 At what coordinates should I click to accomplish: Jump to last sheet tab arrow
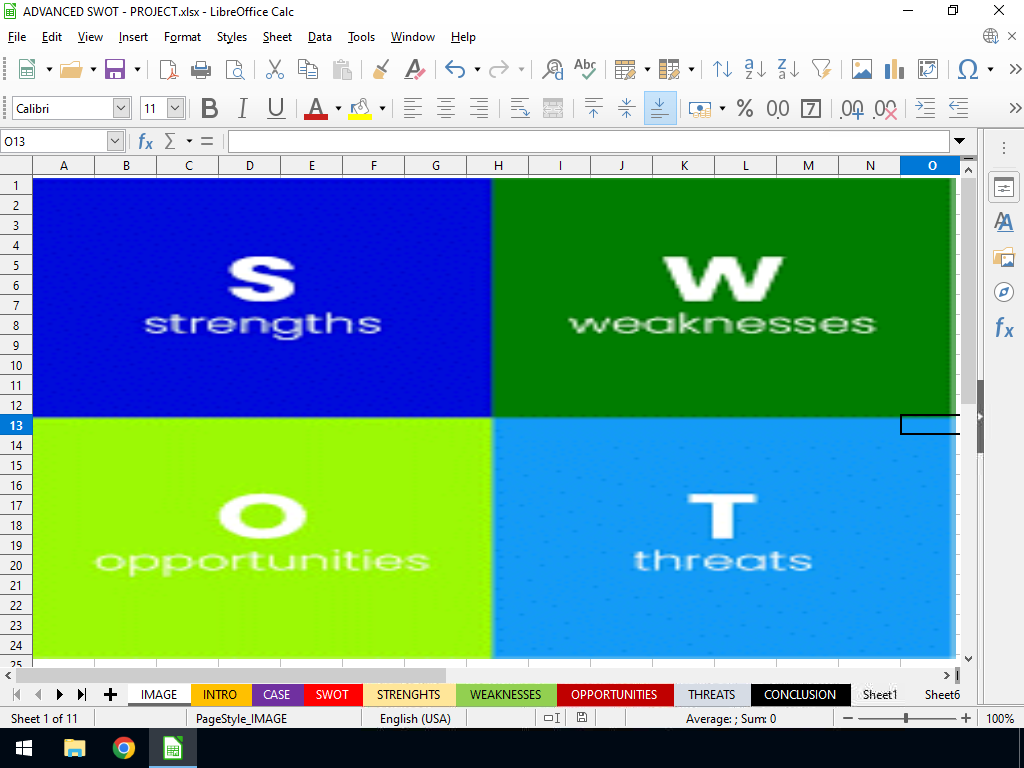(x=82, y=695)
